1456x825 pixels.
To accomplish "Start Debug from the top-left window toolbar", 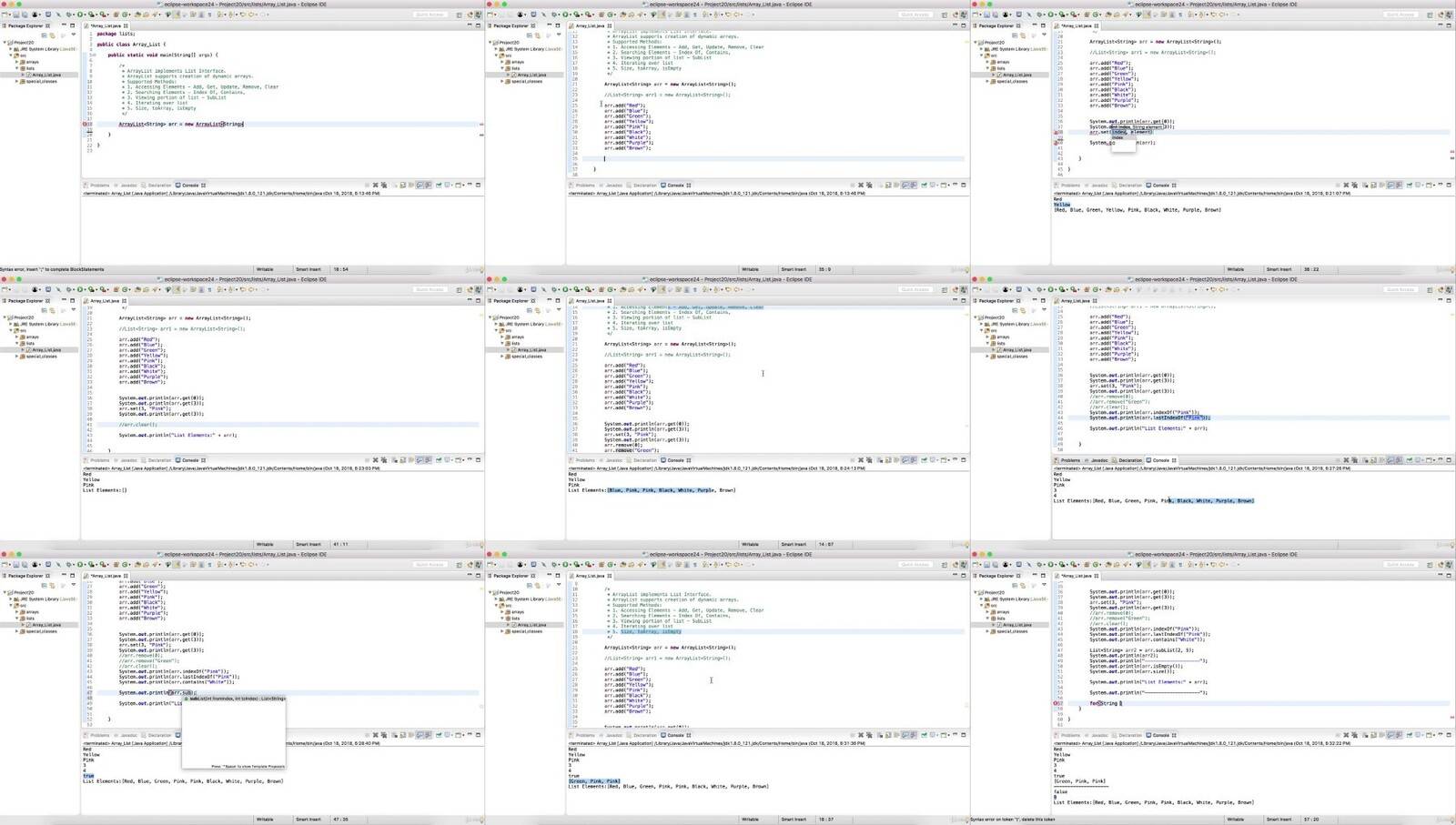I will (68, 15).
